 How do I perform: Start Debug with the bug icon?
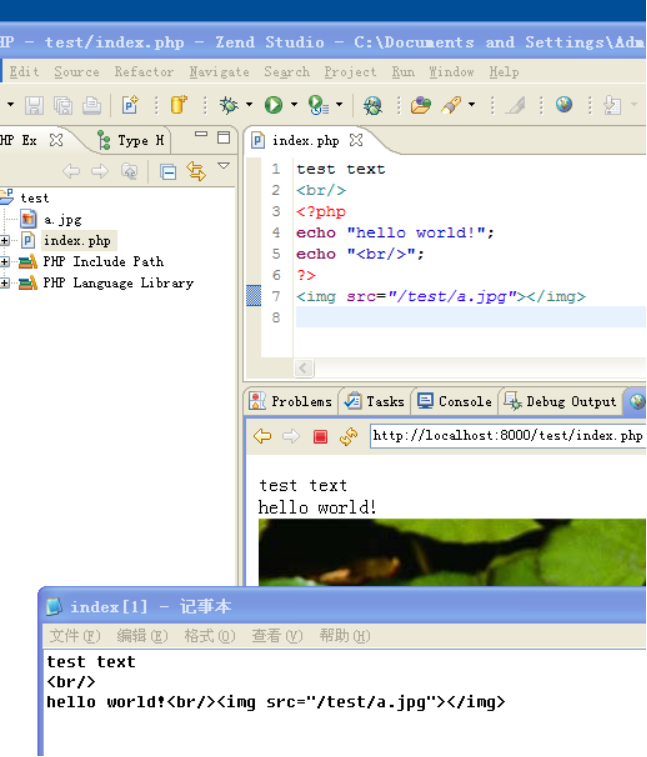pos(229,105)
